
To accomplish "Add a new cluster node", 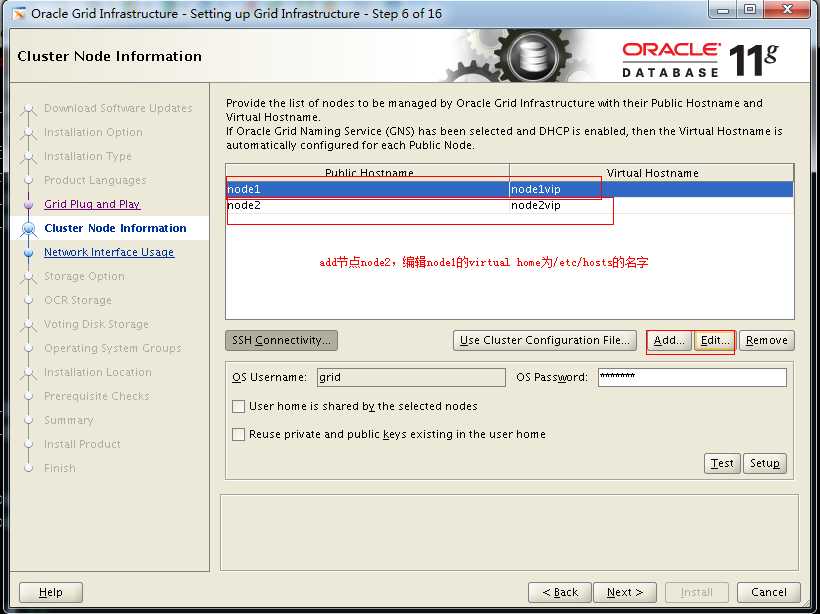I will pos(669,340).
